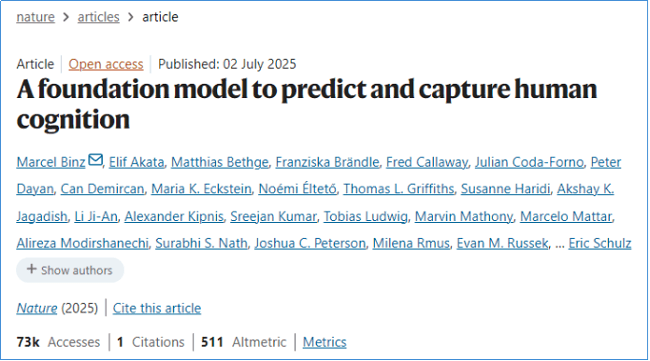This screenshot has width=650, height=361.
Task: Open the Metrics link
Action: tap(325, 342)
